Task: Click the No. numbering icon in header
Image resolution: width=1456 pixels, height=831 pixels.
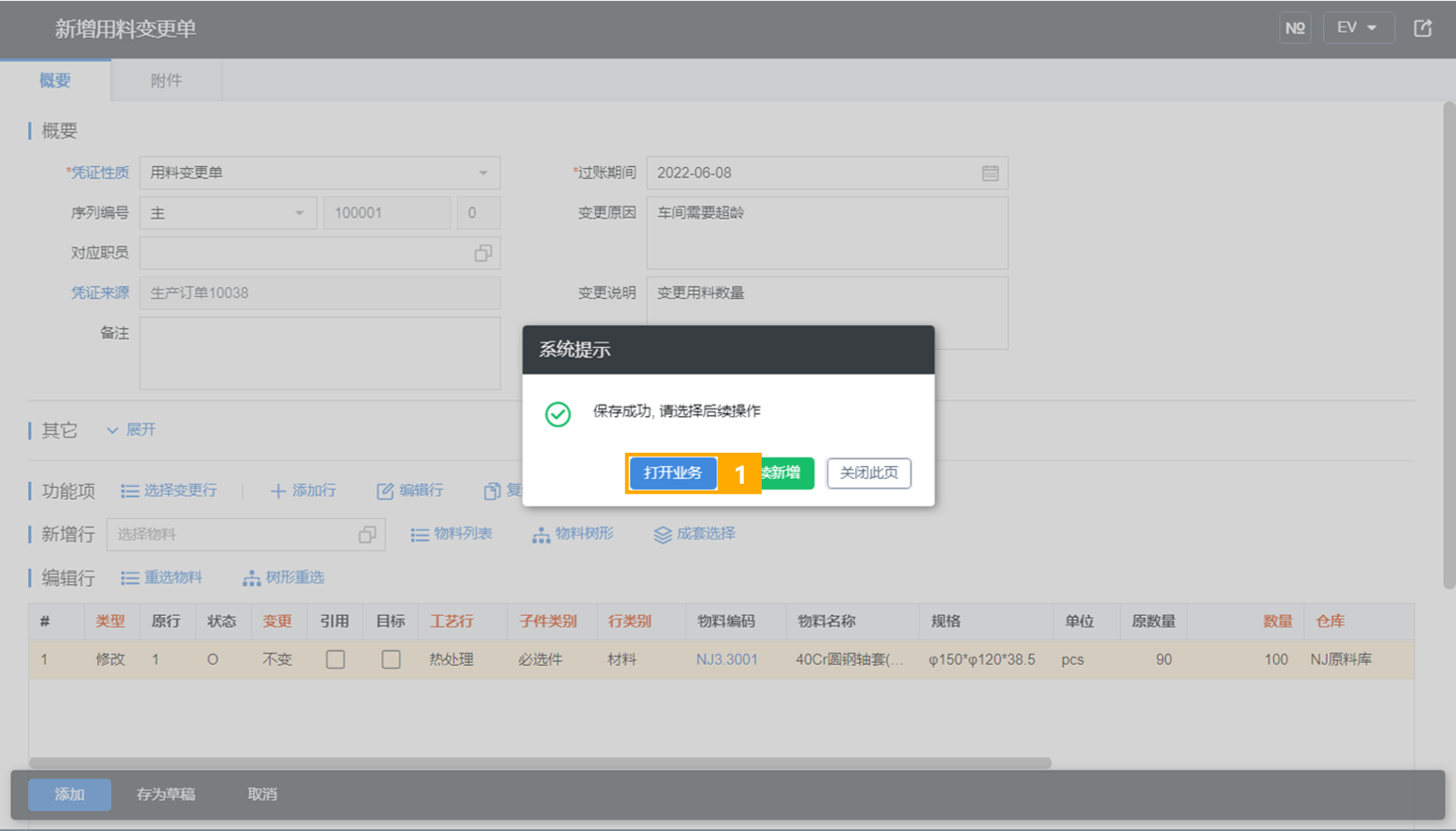Action: pyautogui.click(x=1295, y=28)
